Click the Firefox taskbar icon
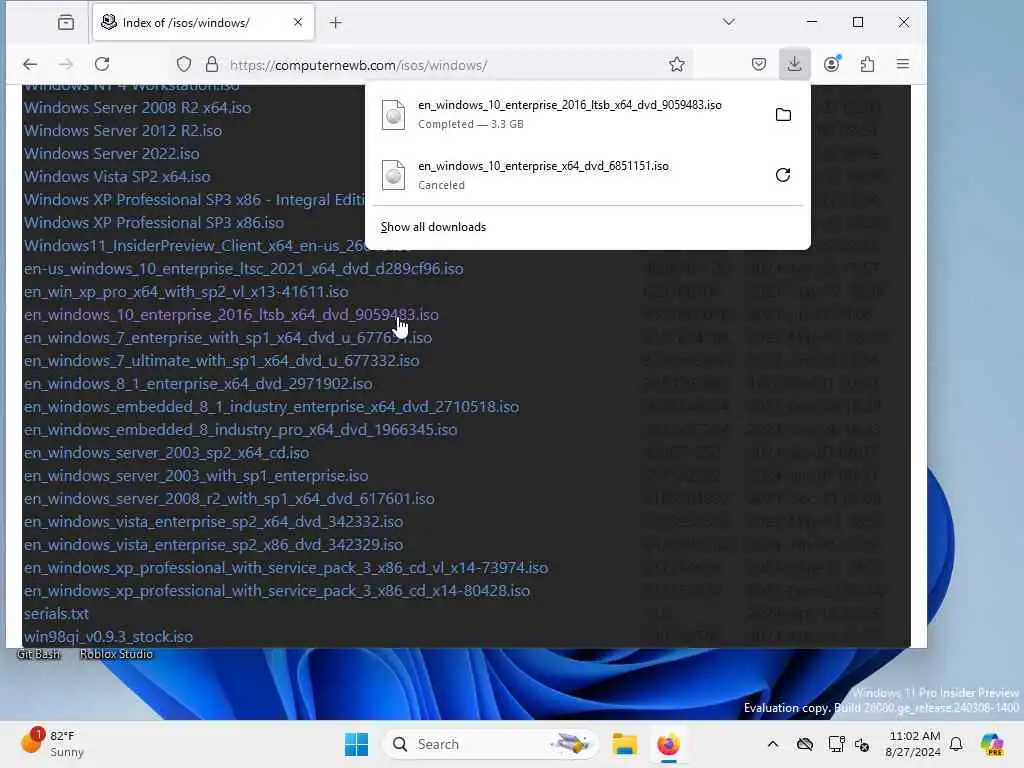This screenshot has height=768, width=1024. point(668,744)
